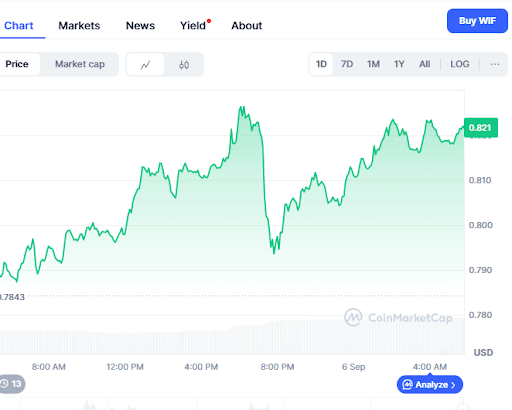The image size is (512, 410).
Task: Click the Analyze button's logo icon
Action: (407, 385)
